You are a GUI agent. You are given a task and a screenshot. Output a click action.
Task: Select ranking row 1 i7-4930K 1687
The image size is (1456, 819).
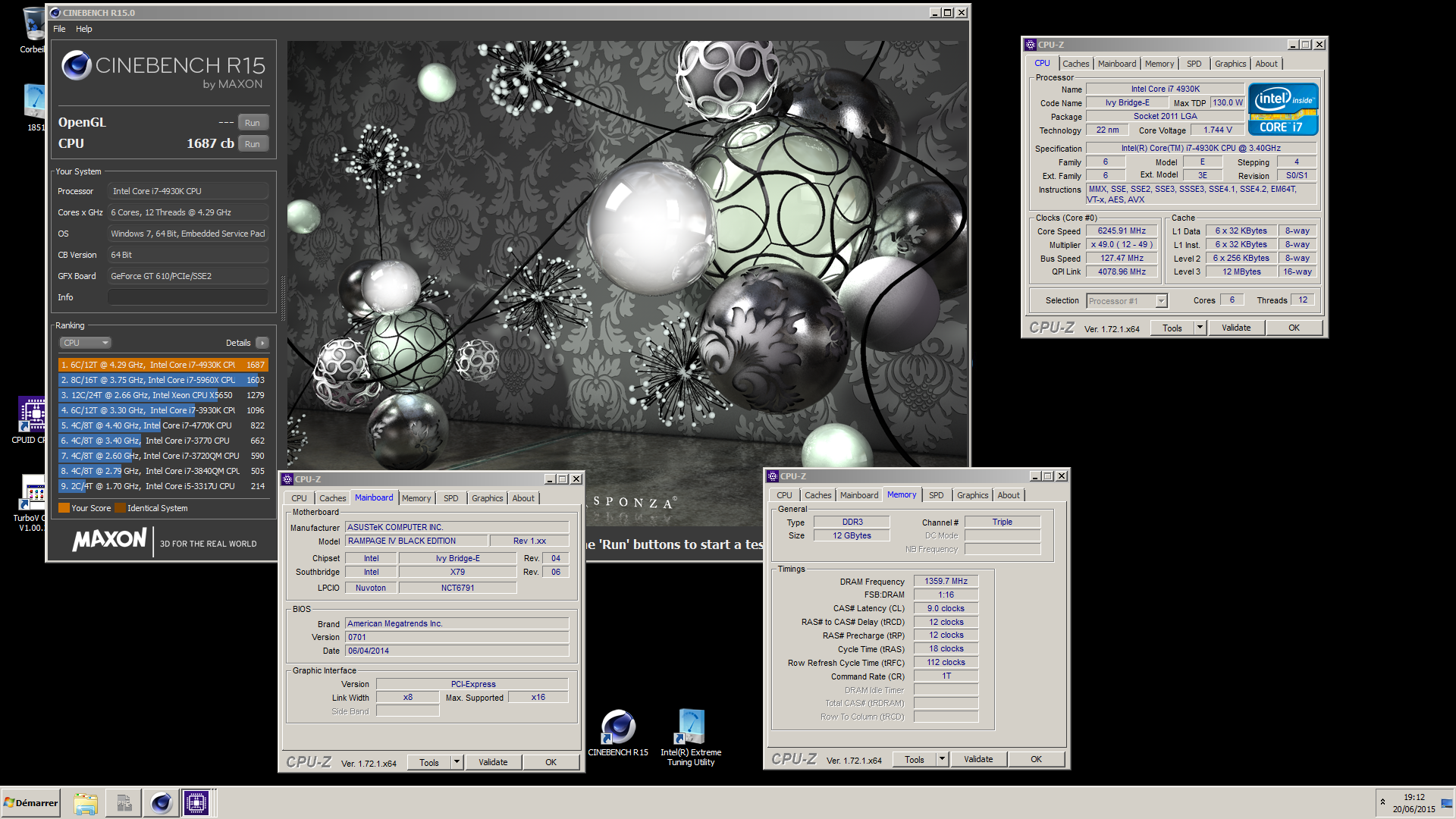163,365
